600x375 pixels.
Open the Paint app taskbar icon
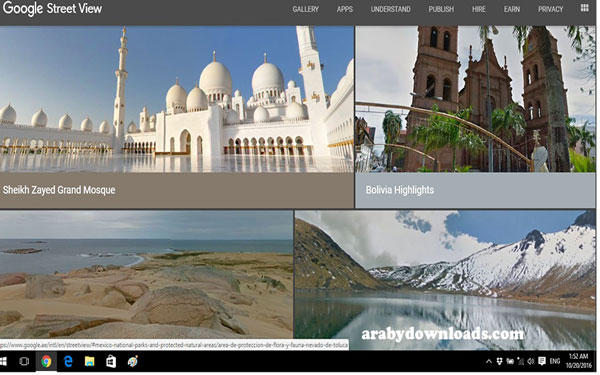[133, 361]
